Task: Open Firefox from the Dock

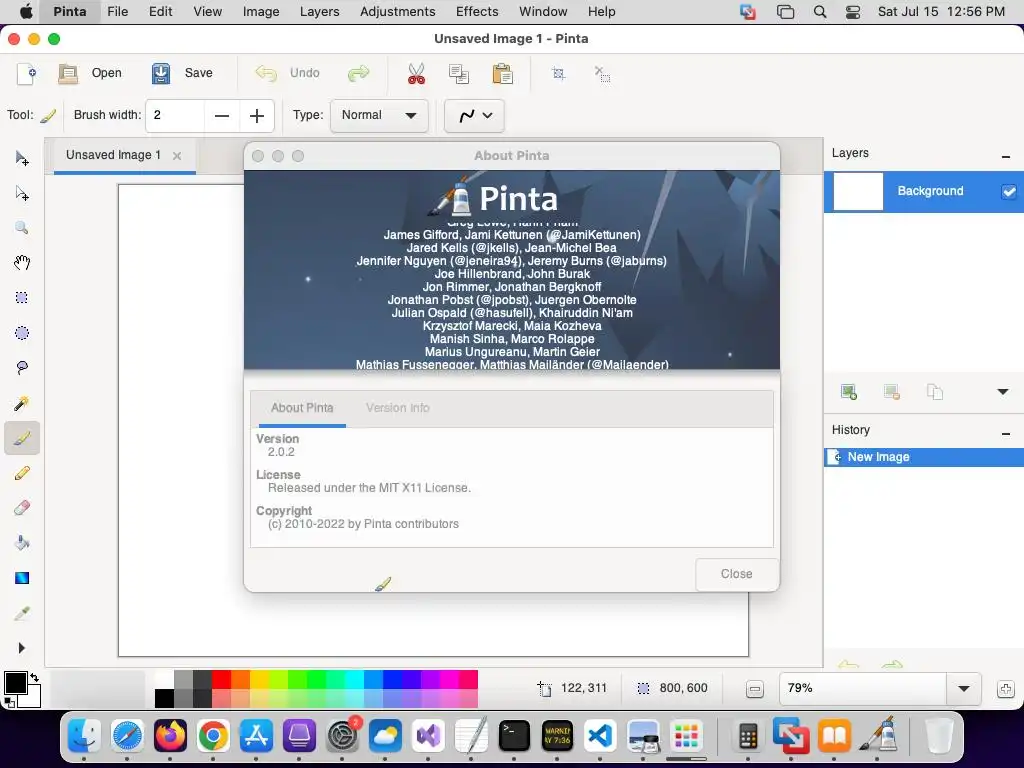Action: (170, 736)
